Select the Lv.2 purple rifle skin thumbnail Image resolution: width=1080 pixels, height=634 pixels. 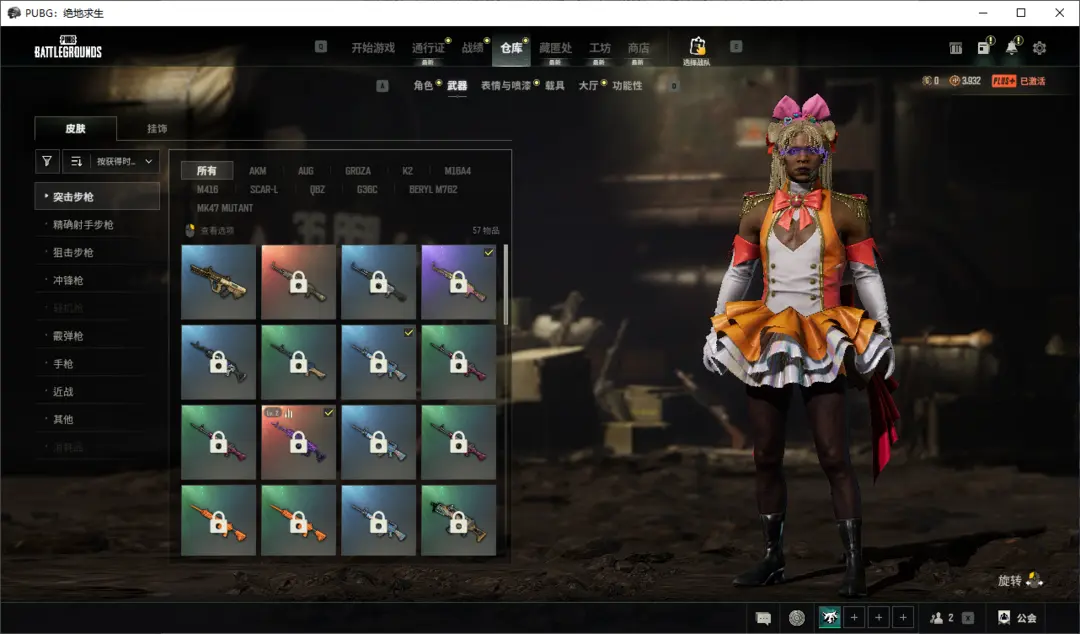(x=298, y=442)
